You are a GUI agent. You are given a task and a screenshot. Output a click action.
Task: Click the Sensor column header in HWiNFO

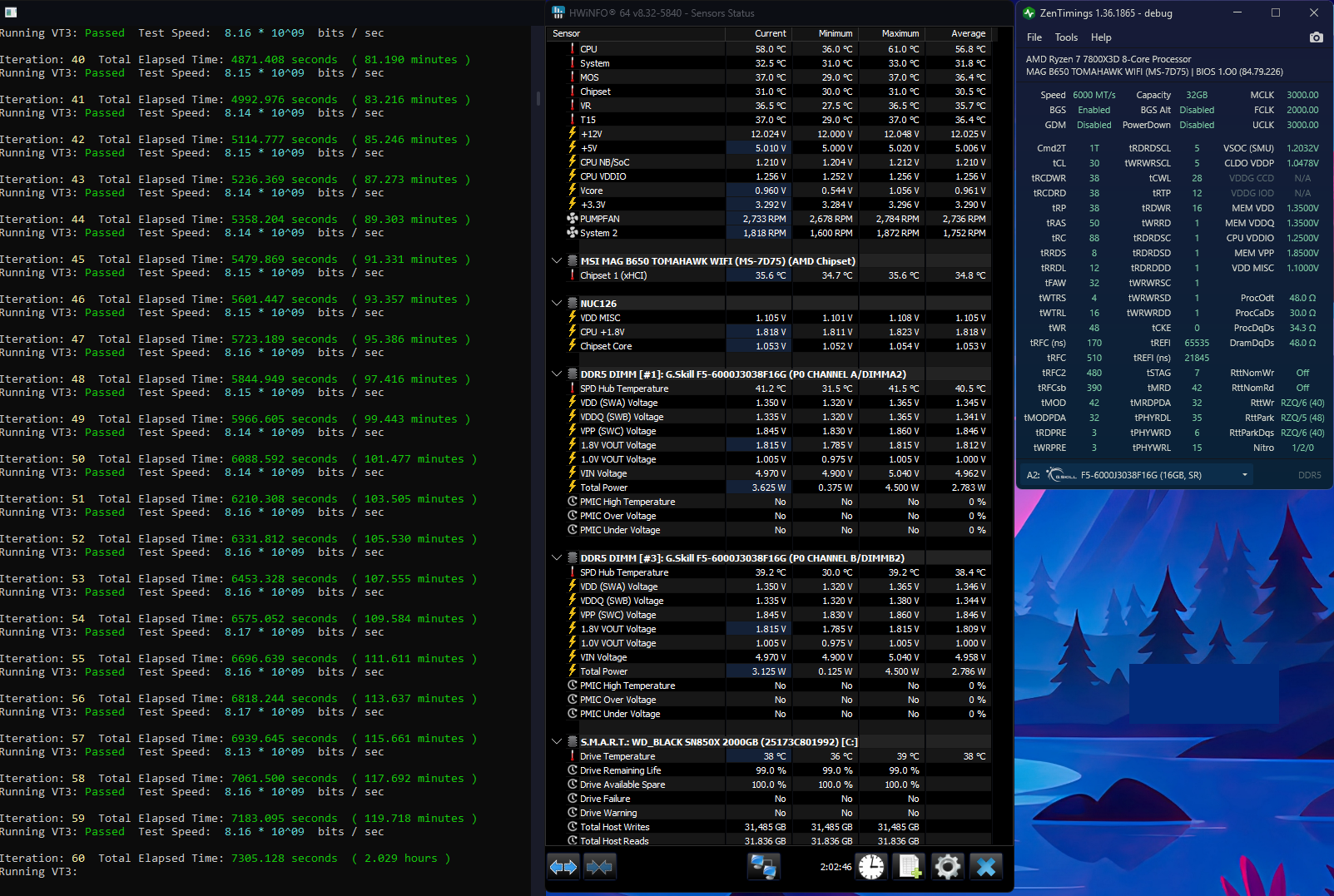[x=637, y=34]
